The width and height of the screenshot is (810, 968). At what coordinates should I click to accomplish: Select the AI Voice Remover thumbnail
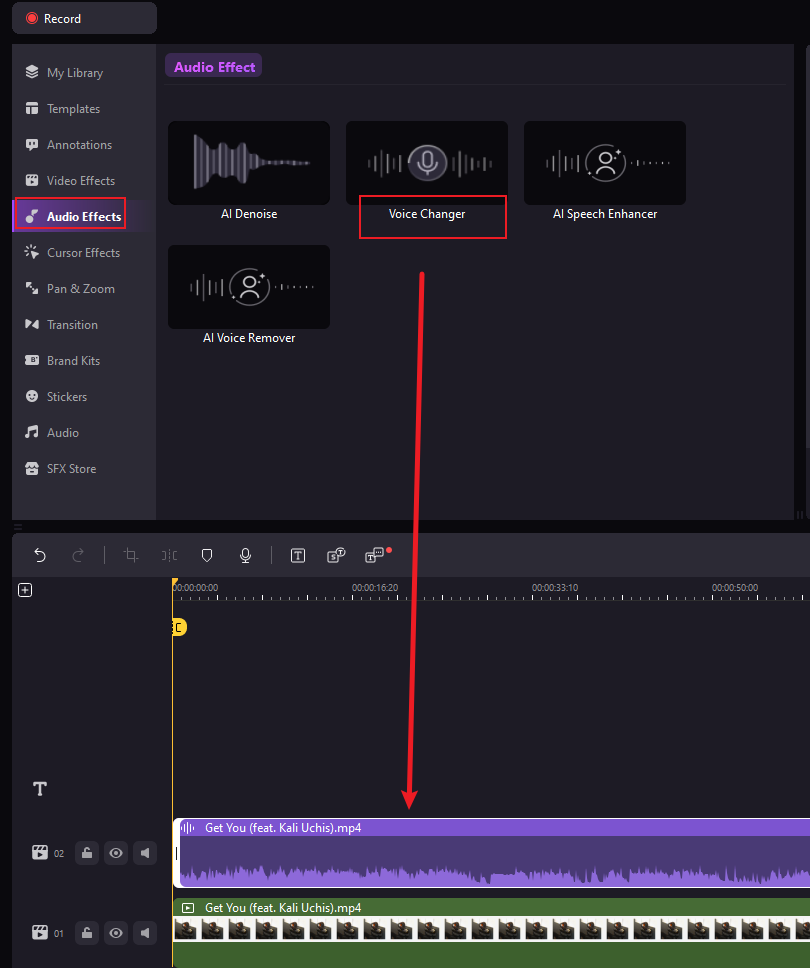tap(249, 287)
